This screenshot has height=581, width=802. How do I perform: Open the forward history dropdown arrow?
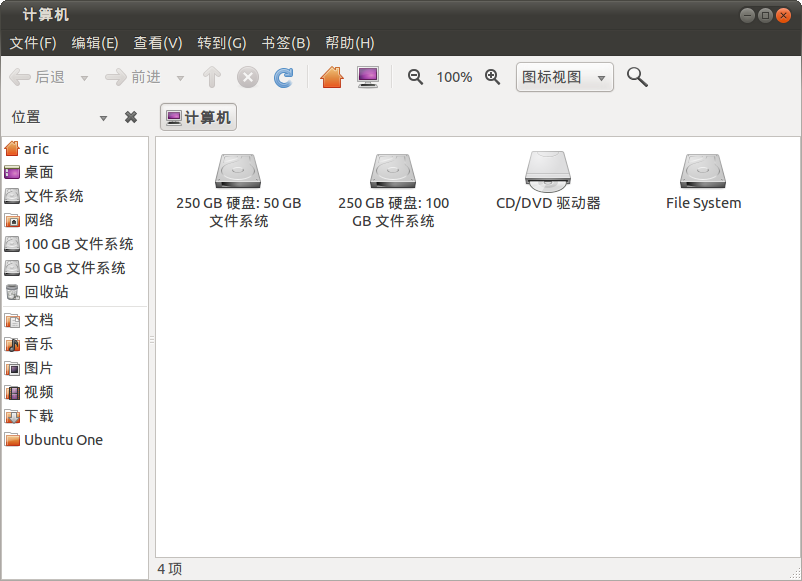pyautogui.click(x=180, y=78)
